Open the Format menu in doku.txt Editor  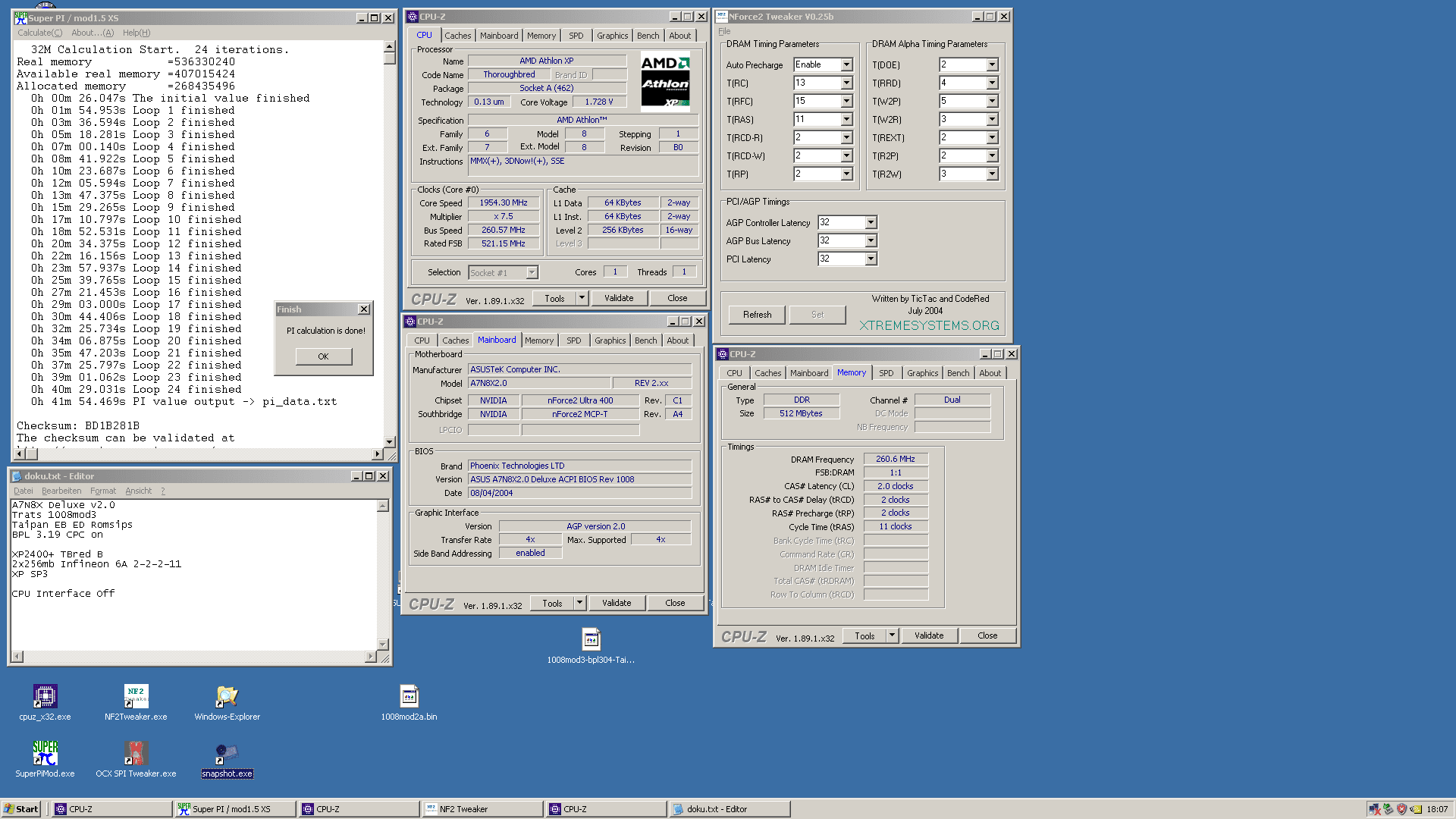click(103, 491)
